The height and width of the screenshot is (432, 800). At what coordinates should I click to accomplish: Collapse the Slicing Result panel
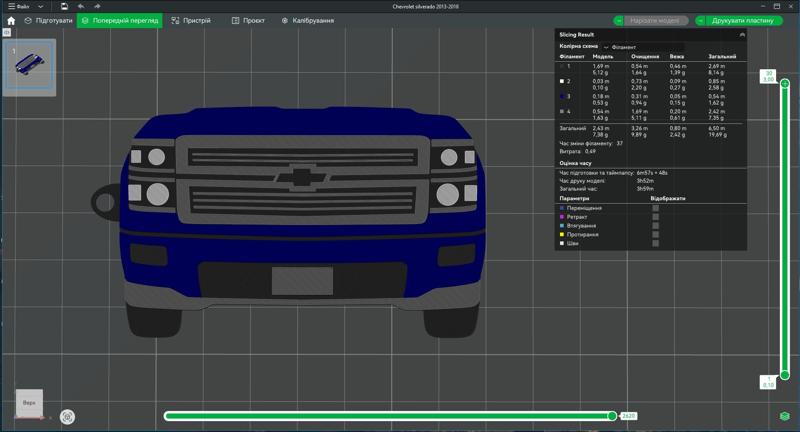click(x=742, y=35)
